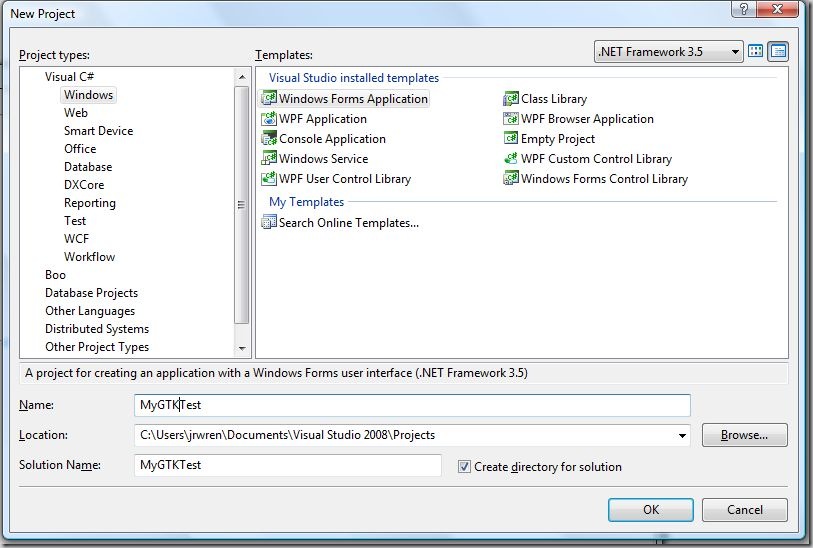Select the WPF Application template icon
The width and height of the screenshot is (813, 548).
[269, 119]
